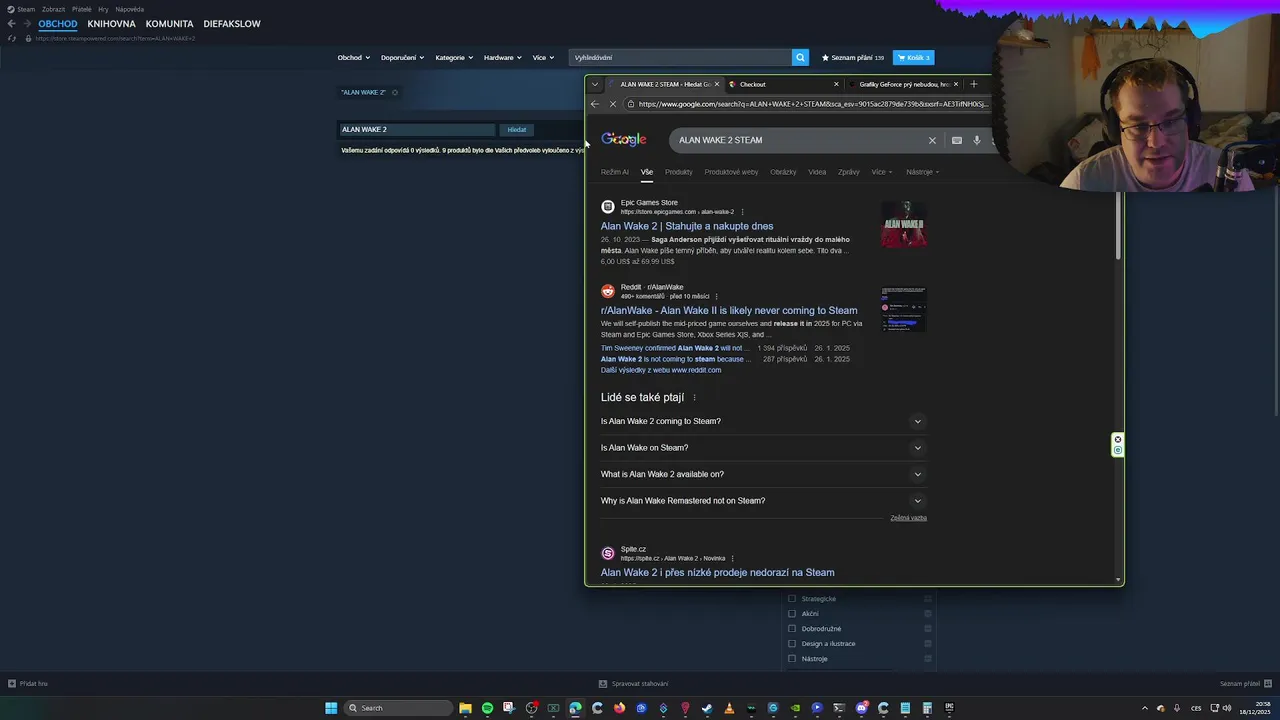This screenshot has width=1280, height=720.
Task: Open the browser tab list chevron
Action: 595,84
